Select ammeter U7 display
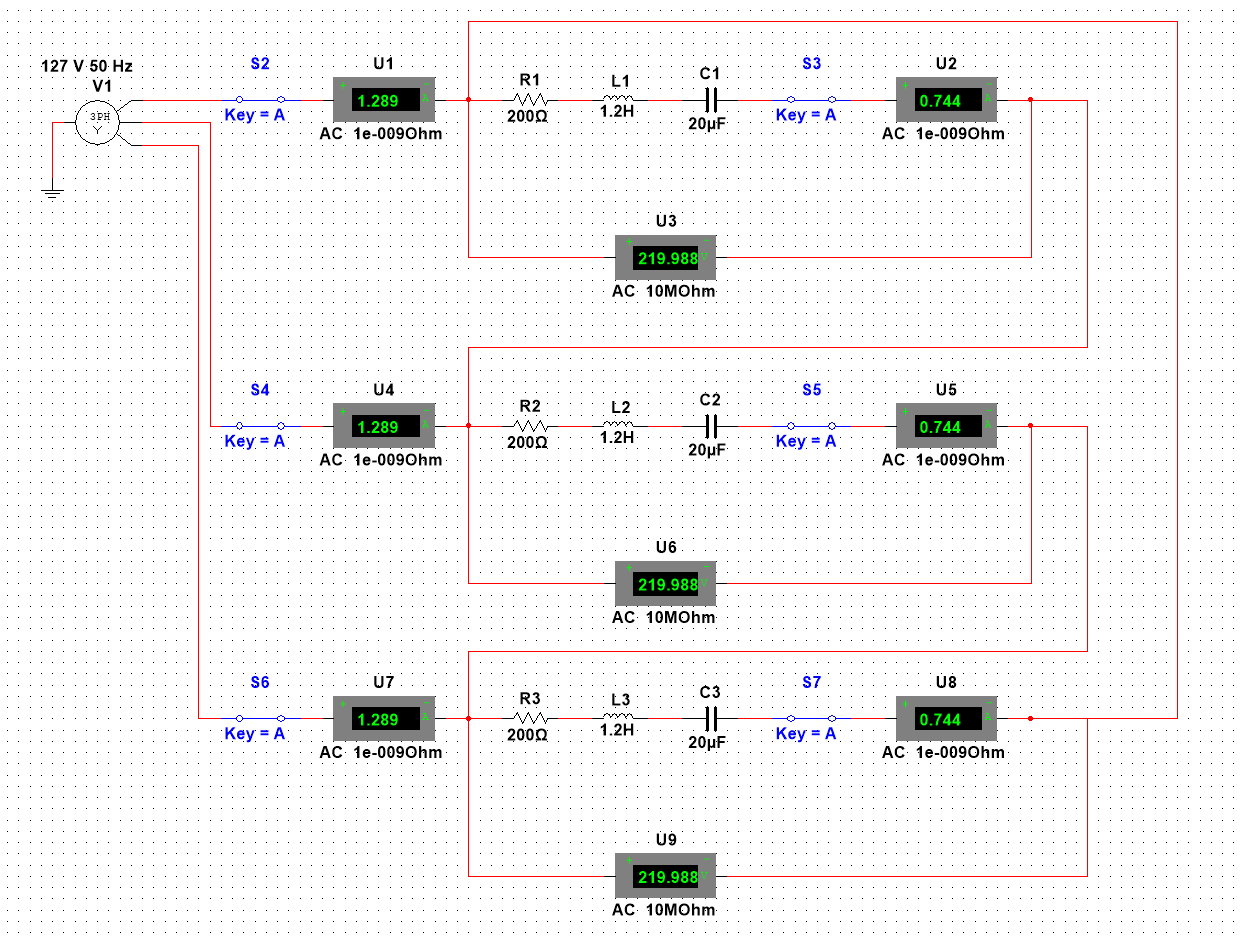The height and width of the screenshot is (943, 1245). click(x=384, y=718)
